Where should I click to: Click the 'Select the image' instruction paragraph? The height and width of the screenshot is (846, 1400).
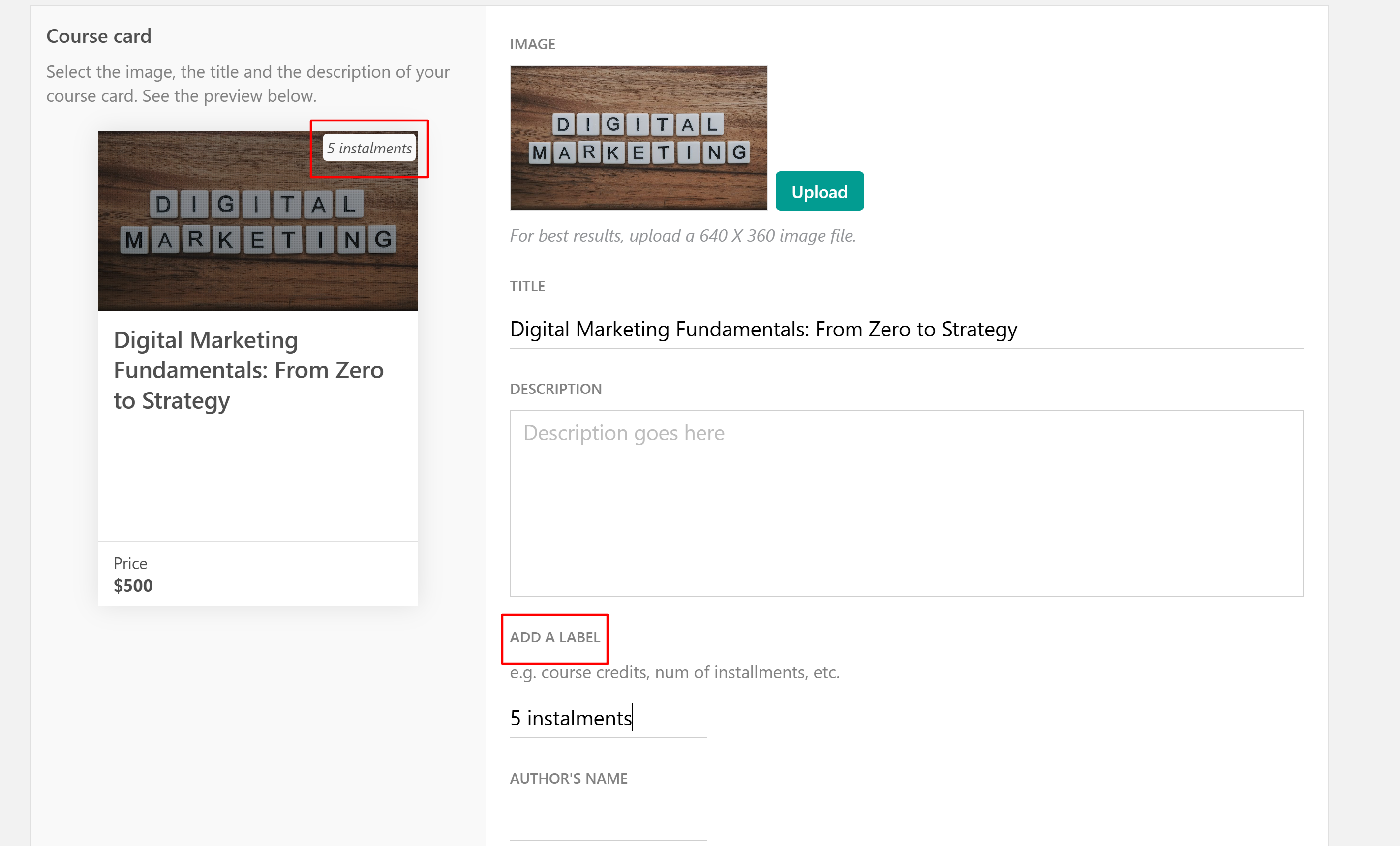(248, 84)
